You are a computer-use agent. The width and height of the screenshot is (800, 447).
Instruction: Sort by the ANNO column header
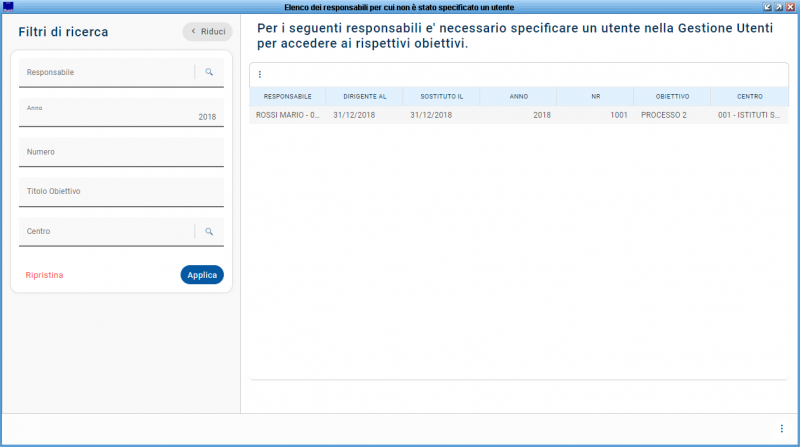coord(518,96)
